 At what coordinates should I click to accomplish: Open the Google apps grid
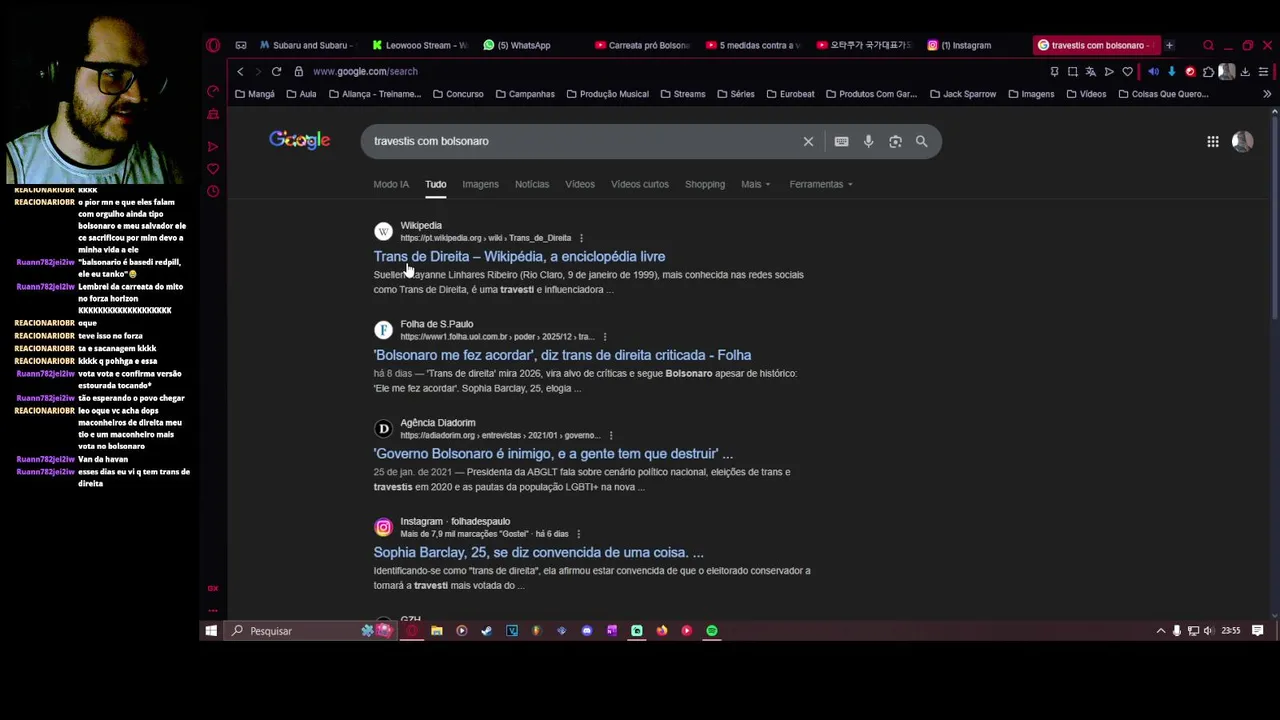coord(1213,142)
